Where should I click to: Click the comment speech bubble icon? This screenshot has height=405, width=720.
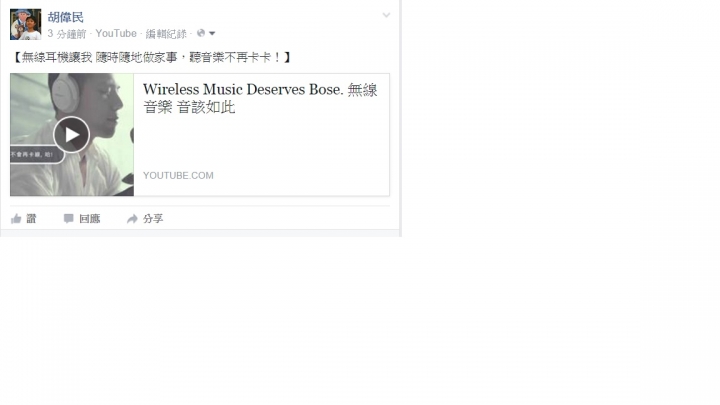(x=68, y=219)
